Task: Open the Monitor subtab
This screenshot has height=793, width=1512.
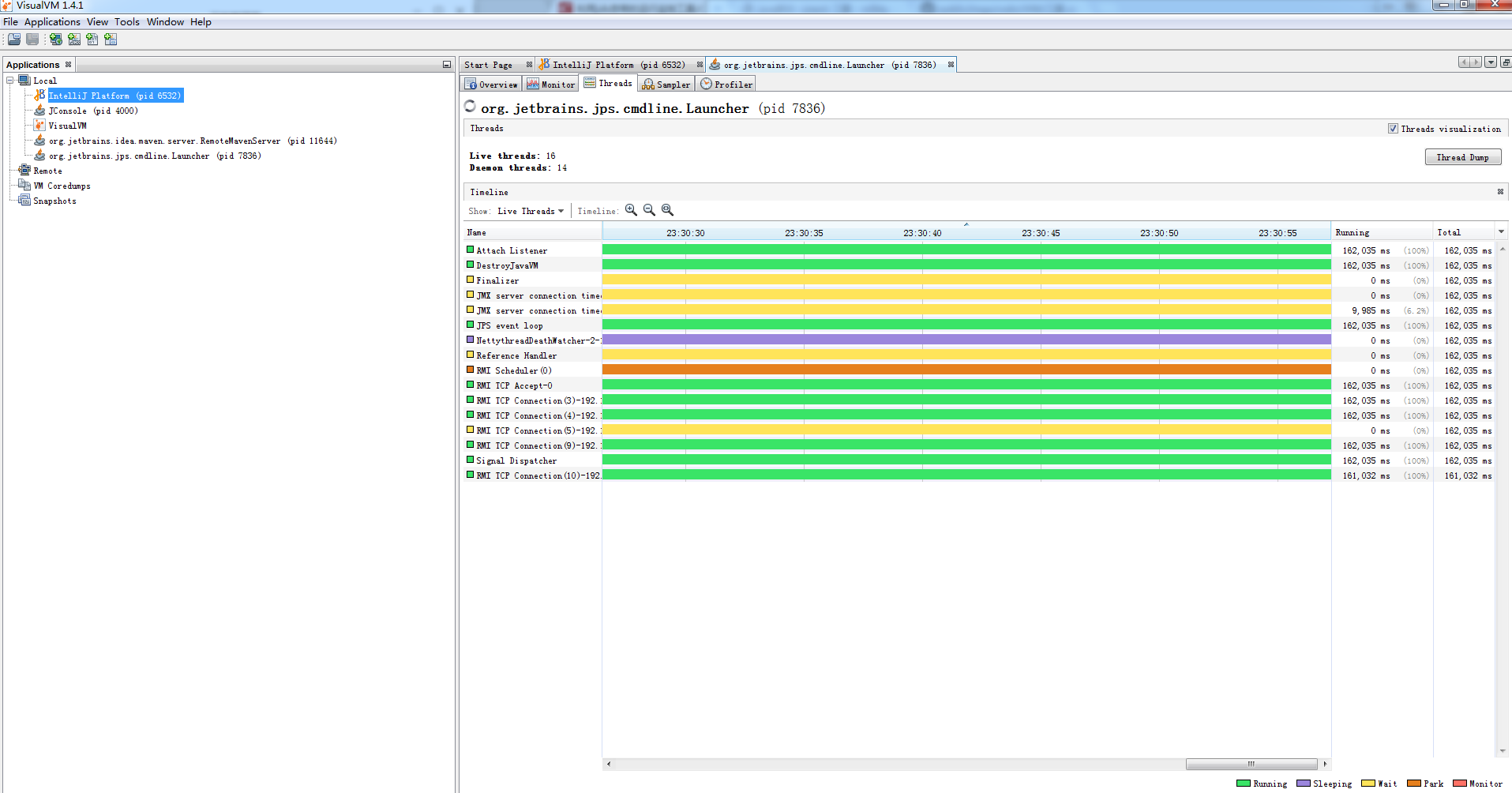Action: [551, 85]
